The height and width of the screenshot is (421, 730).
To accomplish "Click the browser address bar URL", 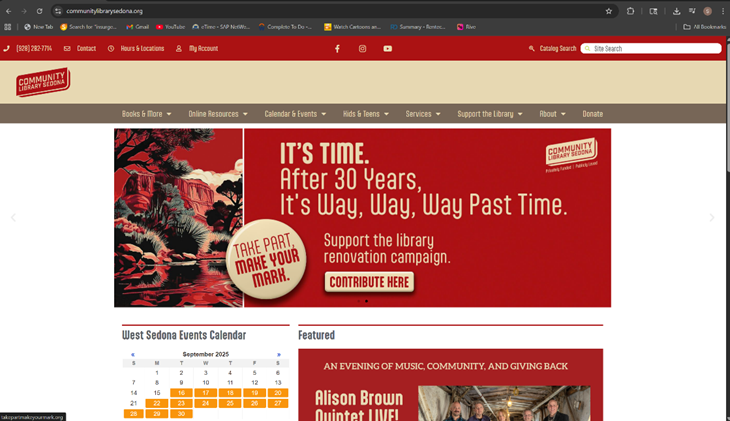I will (x=104, y=11).
